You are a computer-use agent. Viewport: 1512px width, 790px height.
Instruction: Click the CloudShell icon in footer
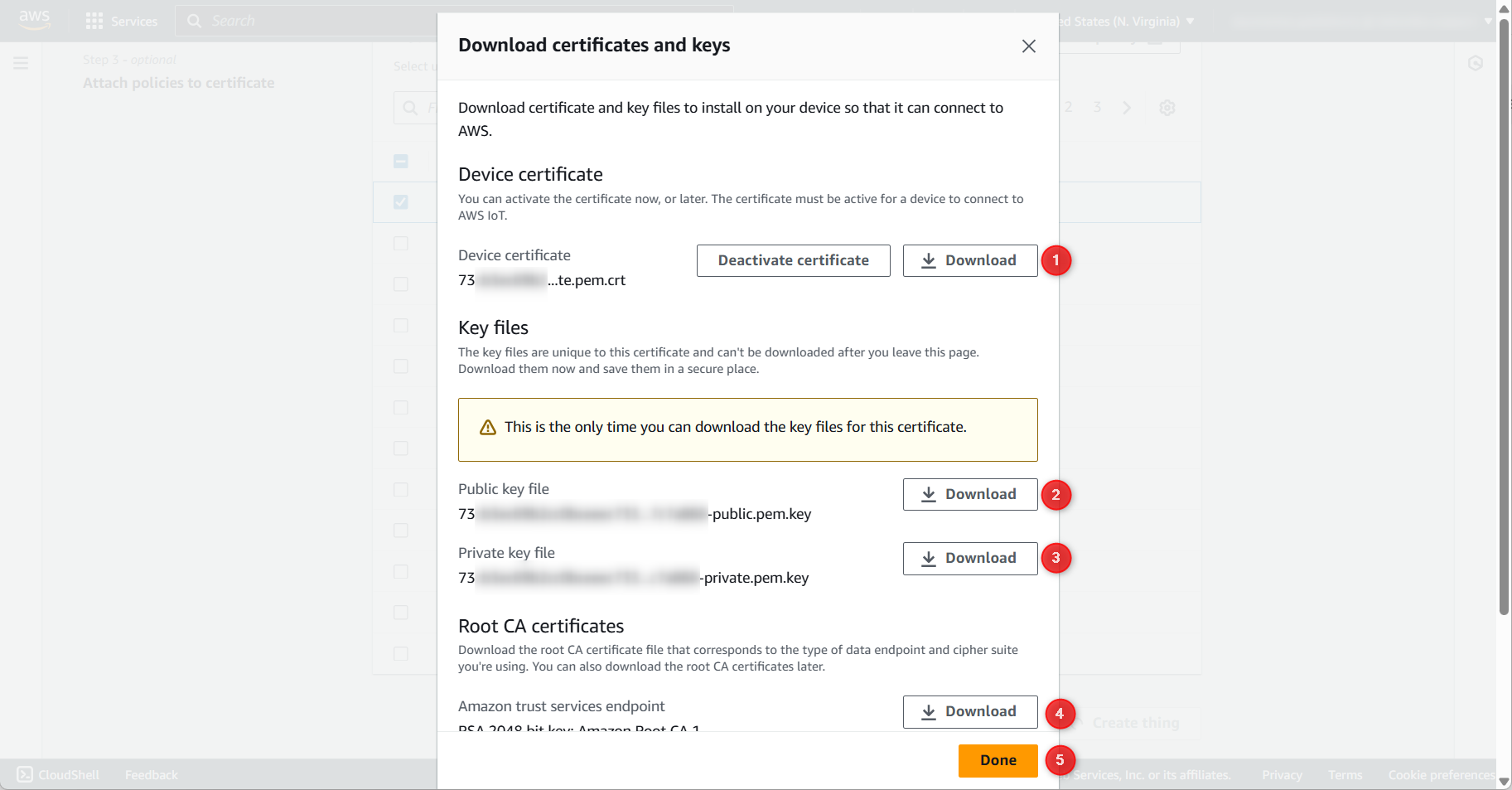[25, 774]
